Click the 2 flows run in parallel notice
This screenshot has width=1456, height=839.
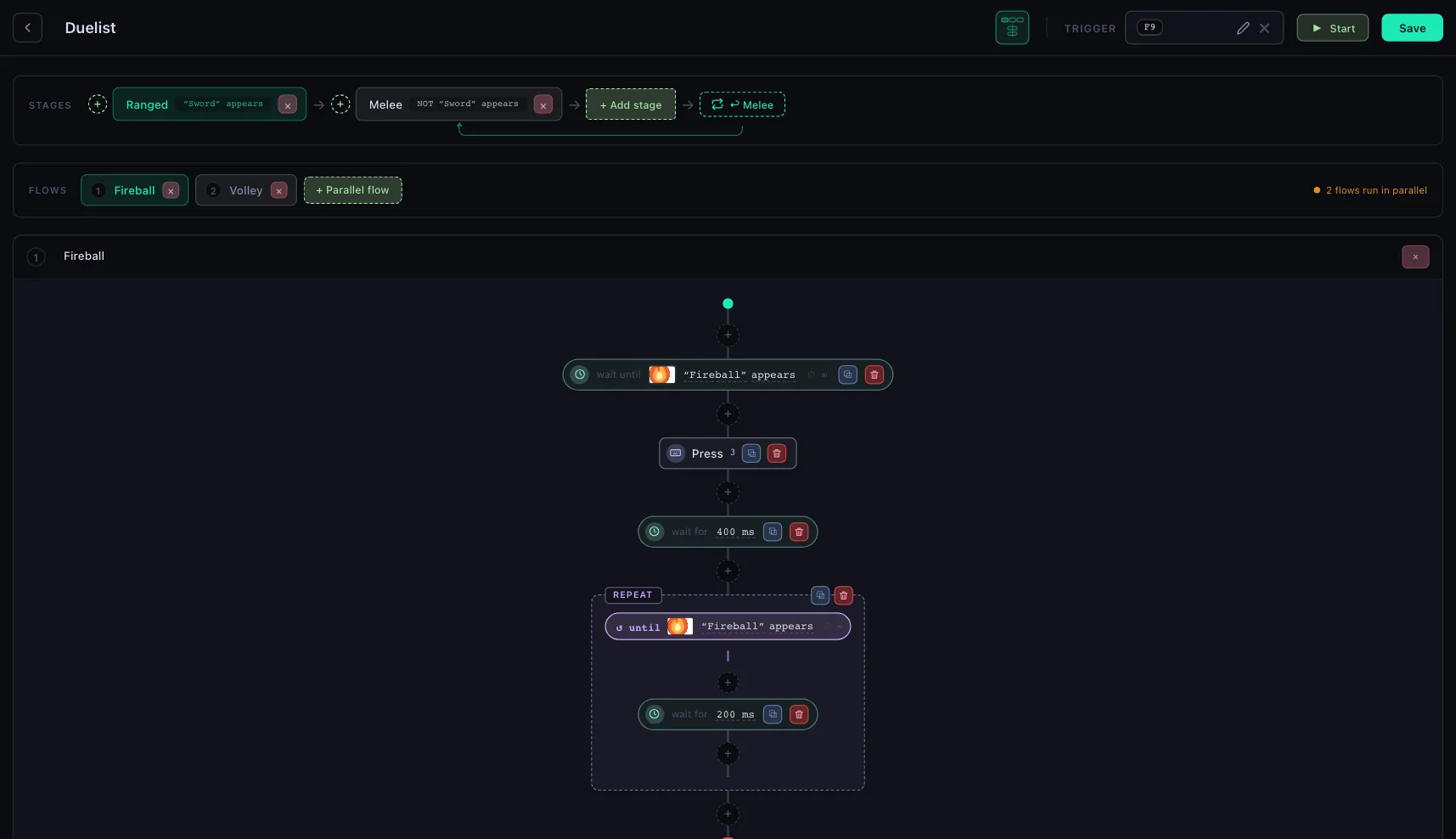click(x=1370, y=190)
